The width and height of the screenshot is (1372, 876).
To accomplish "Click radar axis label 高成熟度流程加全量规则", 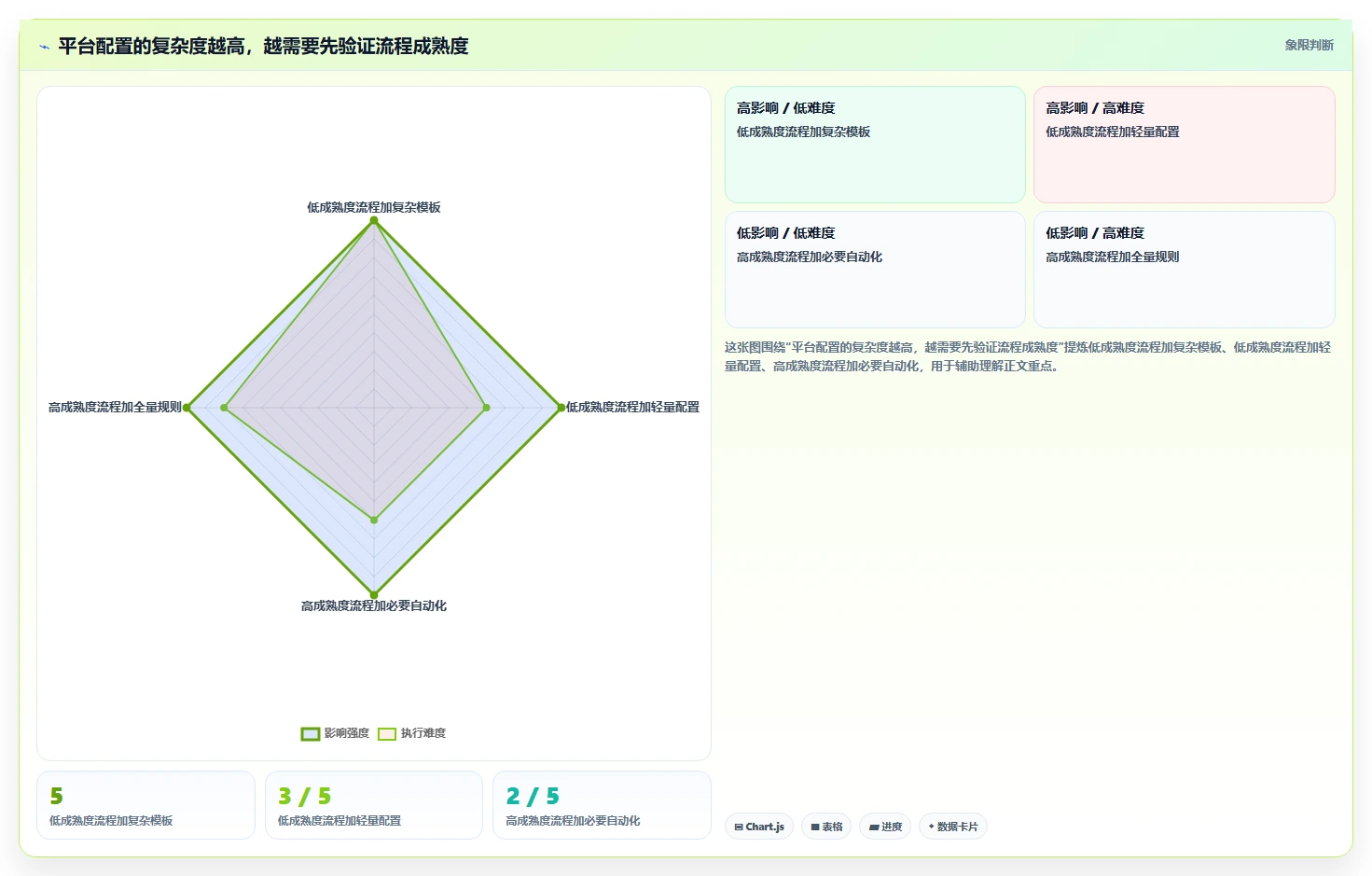I will click(x=115, y=407).
